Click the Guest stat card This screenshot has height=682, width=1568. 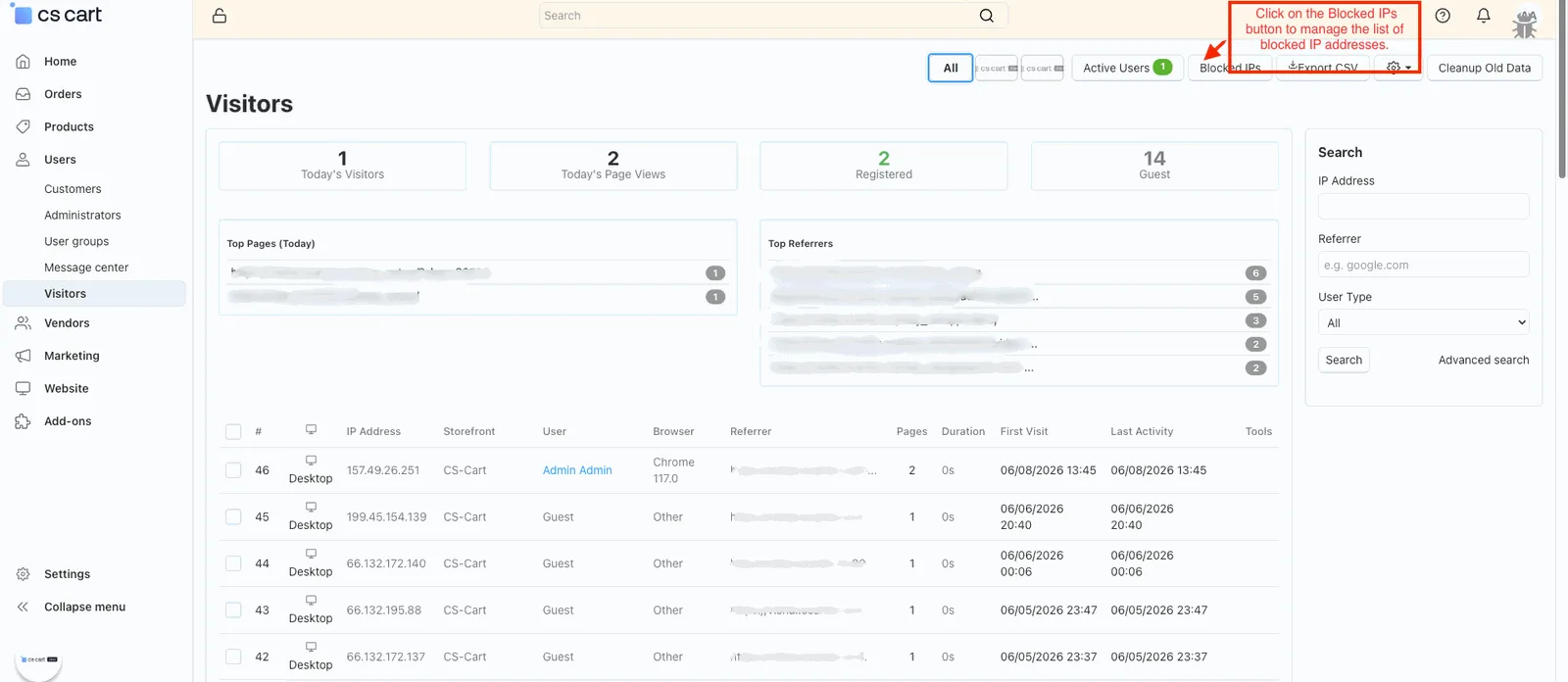[x=1154, y=166]
